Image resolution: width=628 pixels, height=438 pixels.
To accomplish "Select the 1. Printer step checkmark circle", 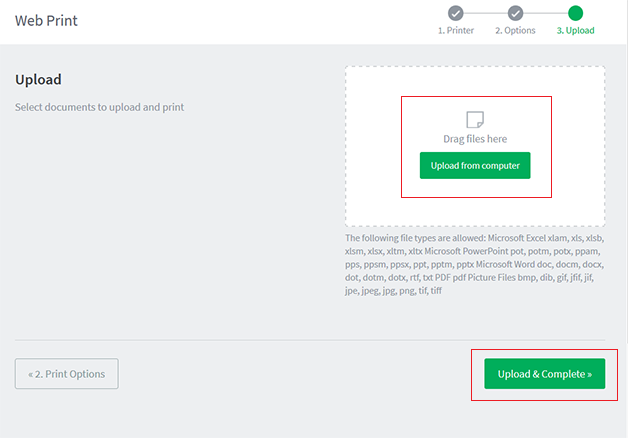I will coord(455,13).
